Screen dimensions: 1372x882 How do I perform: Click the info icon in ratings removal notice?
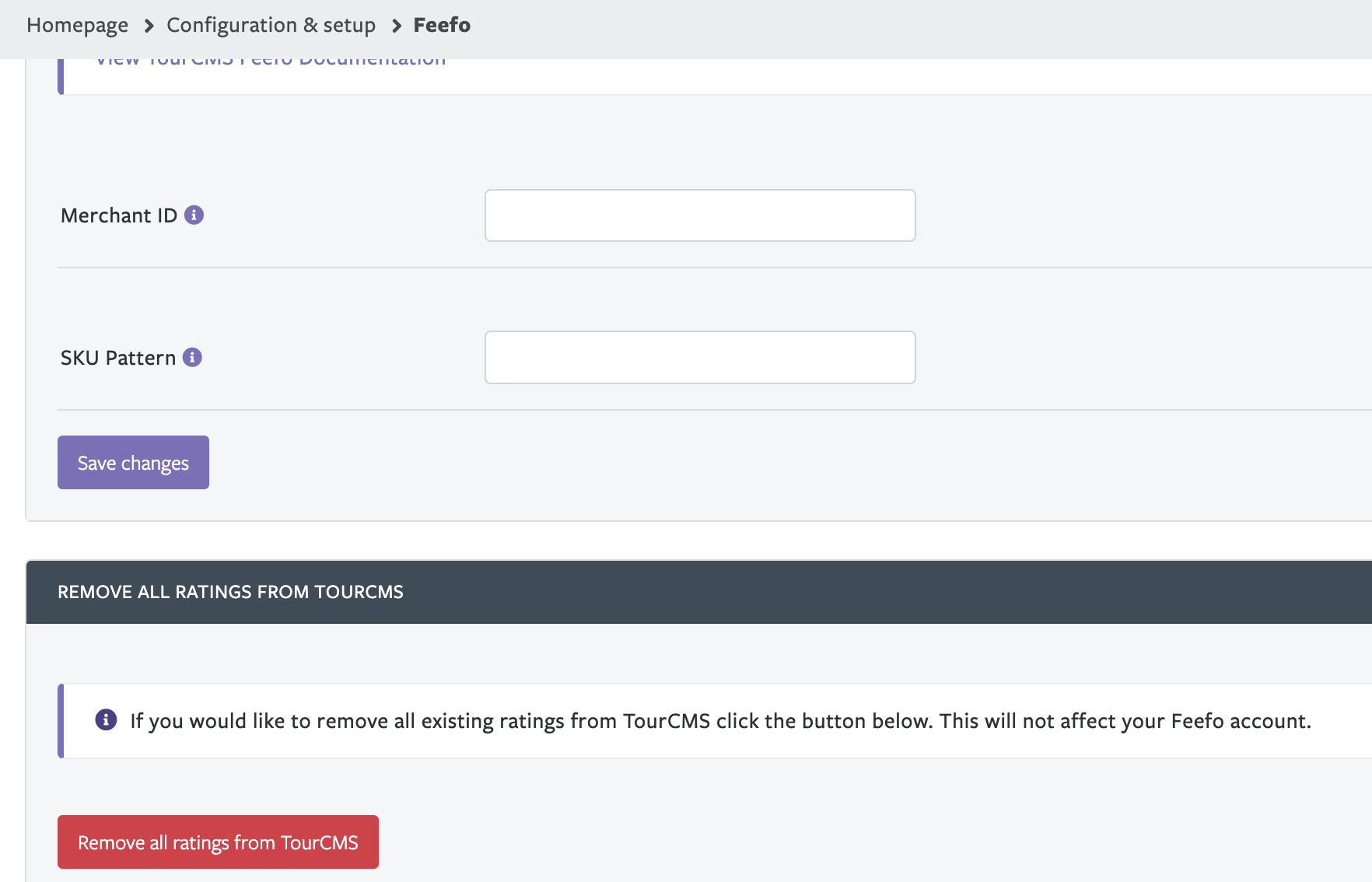coord(106,719)
